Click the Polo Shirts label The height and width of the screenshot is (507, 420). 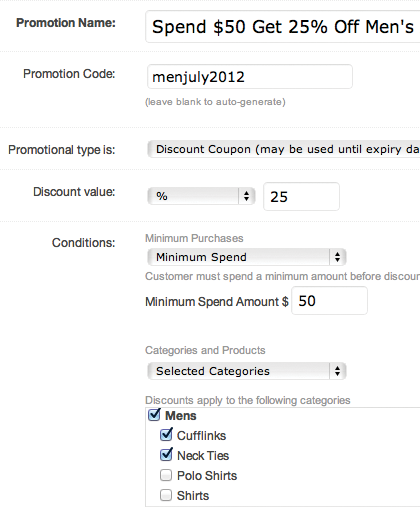[x=207, y=476]
